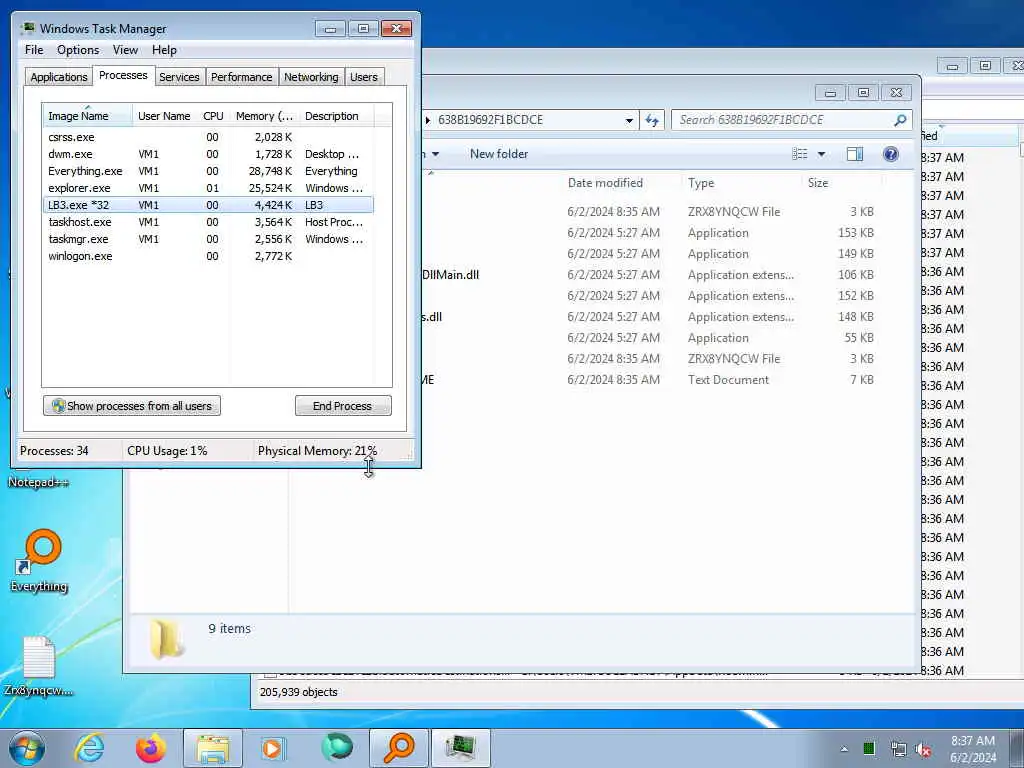Click the folder icon in Explorer details pane
This screenshot has height=768, width=1024.
[166, 638]
